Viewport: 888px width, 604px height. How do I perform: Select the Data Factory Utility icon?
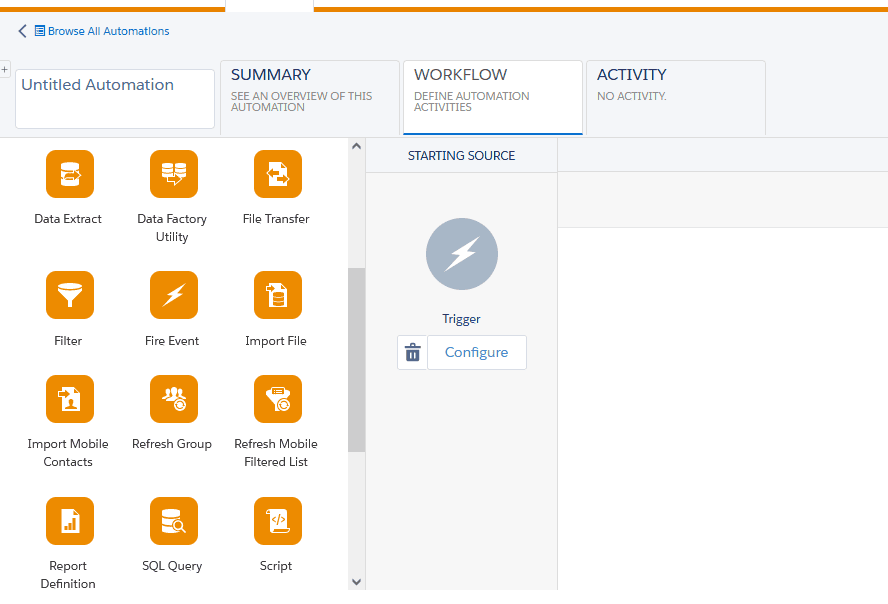[173, 174]
